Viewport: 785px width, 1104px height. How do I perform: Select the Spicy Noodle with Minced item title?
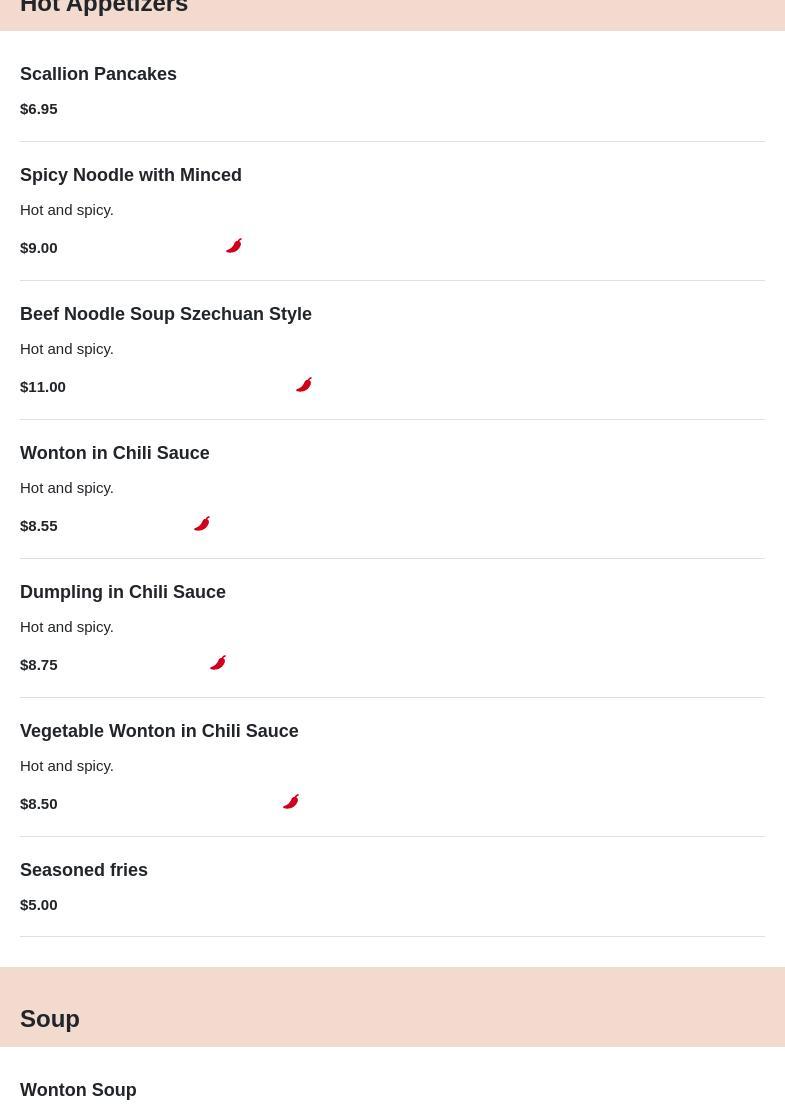(131, 175)
